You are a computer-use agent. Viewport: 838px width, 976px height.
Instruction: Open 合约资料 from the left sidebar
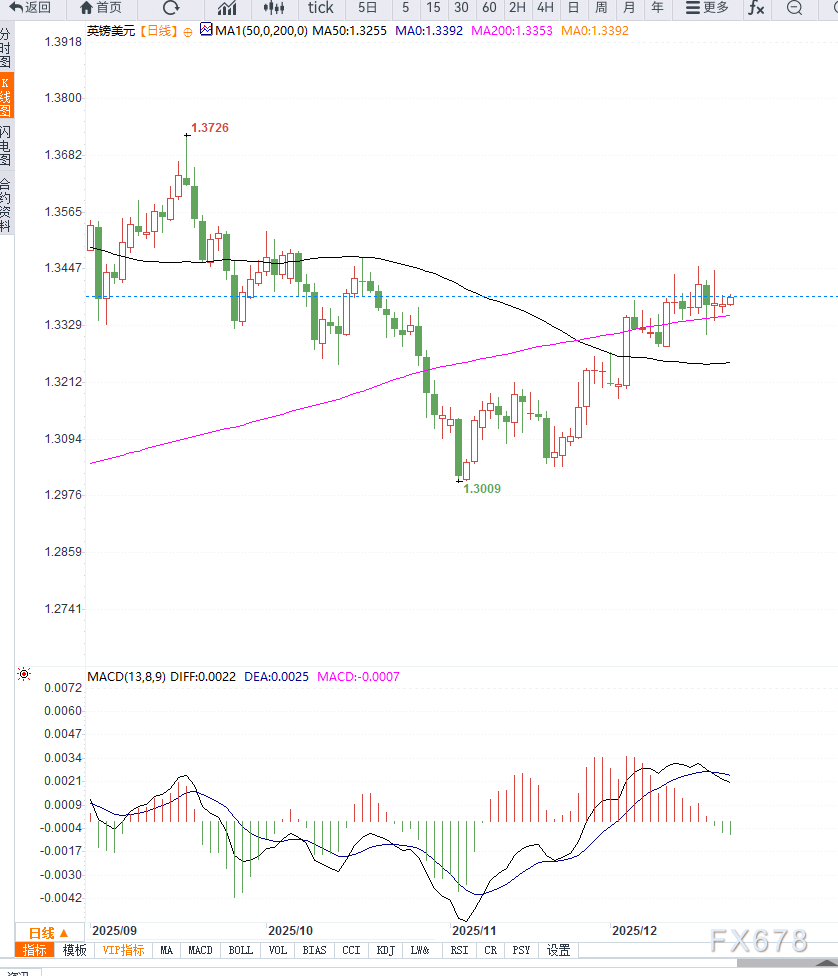[6, 200]
